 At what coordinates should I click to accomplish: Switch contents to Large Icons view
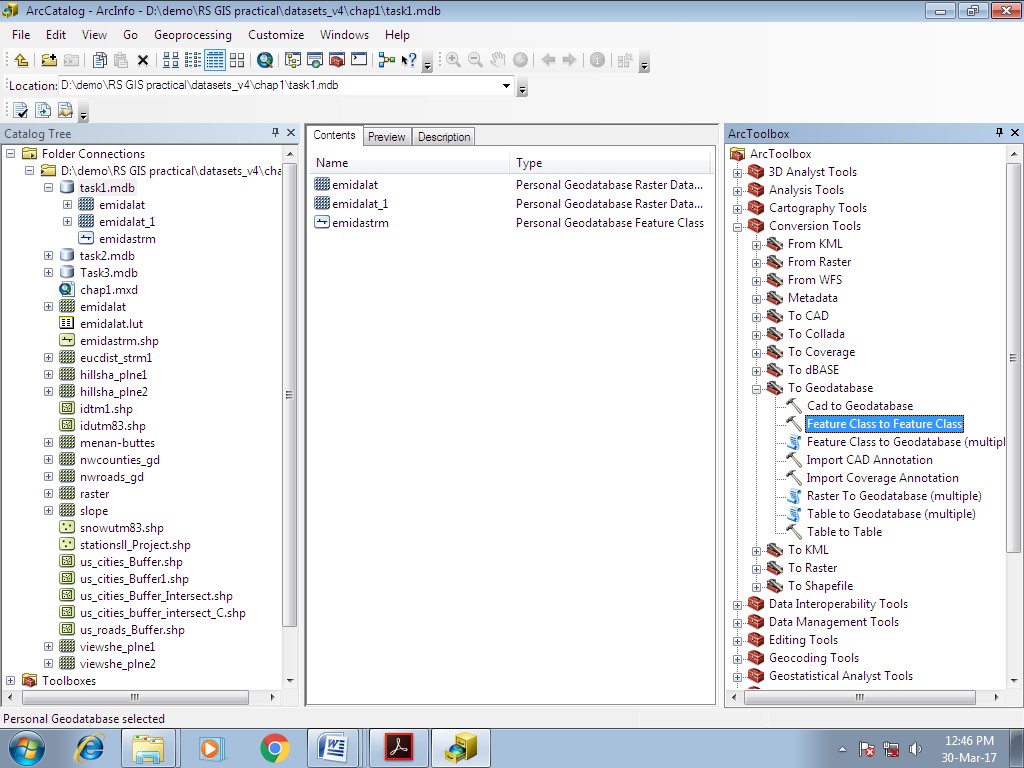(x=171, y=60)
